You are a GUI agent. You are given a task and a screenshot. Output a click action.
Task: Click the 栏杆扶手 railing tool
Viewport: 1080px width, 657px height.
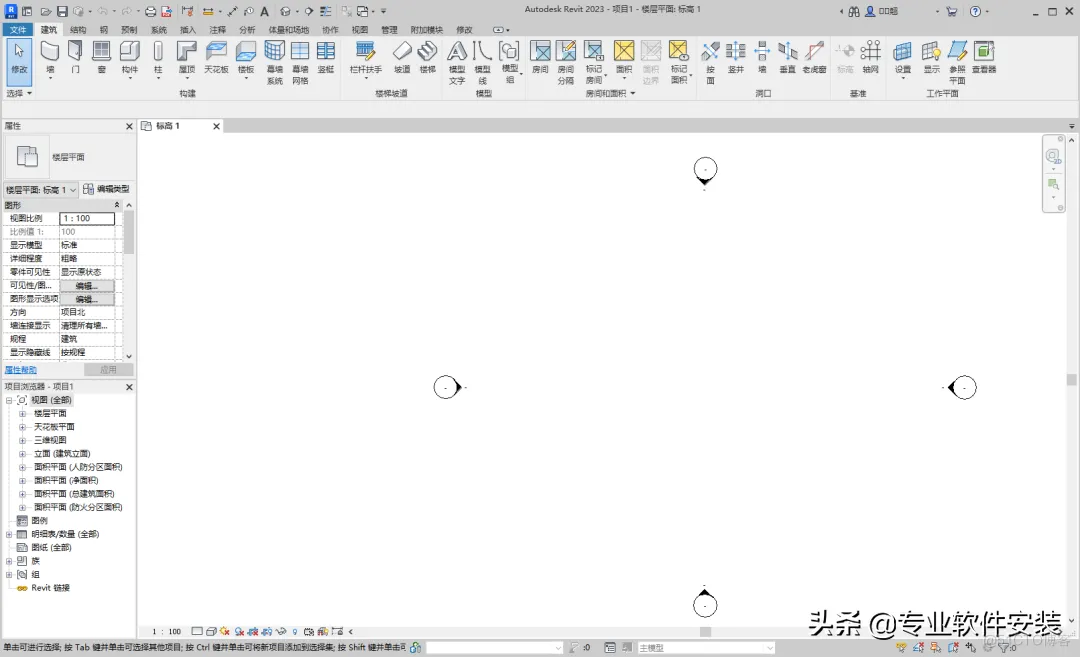click(x=366, y=56)
